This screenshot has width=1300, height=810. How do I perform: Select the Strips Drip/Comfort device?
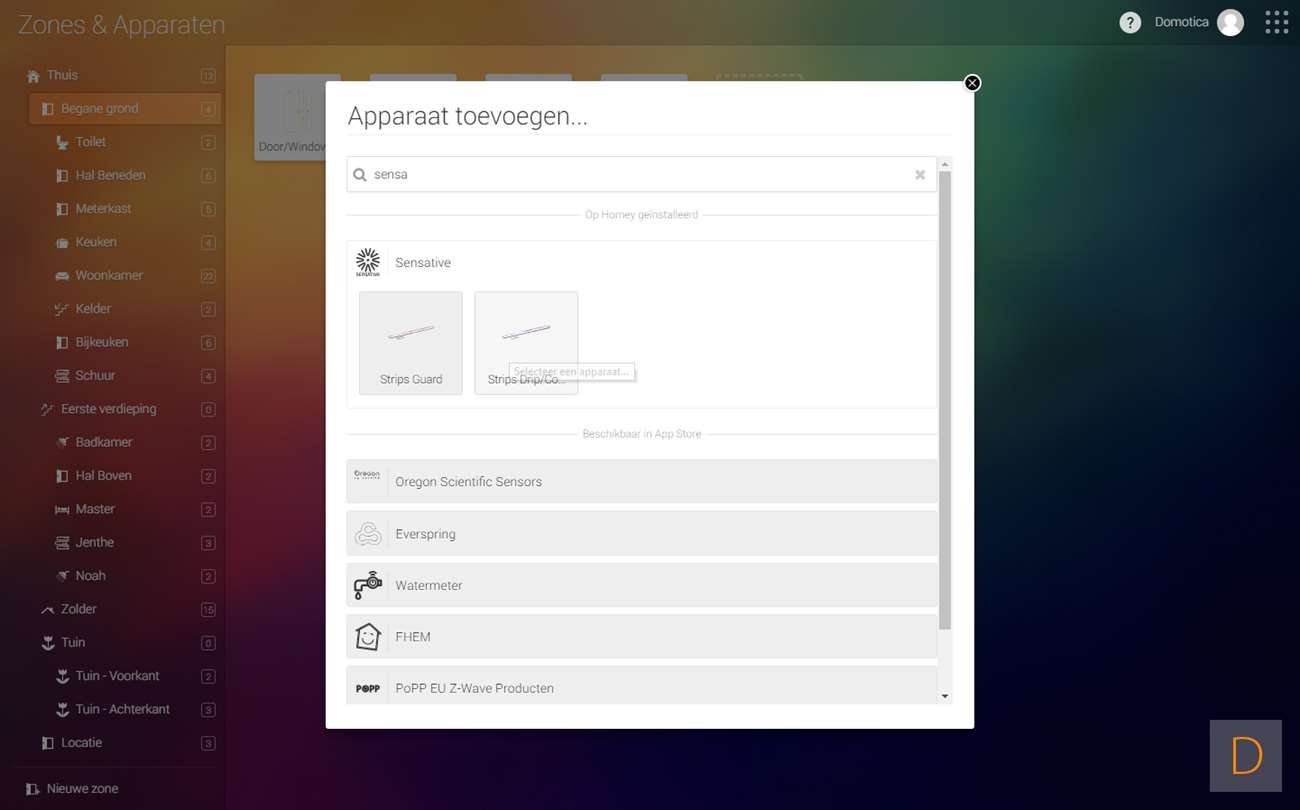click(x=526, y=343)
